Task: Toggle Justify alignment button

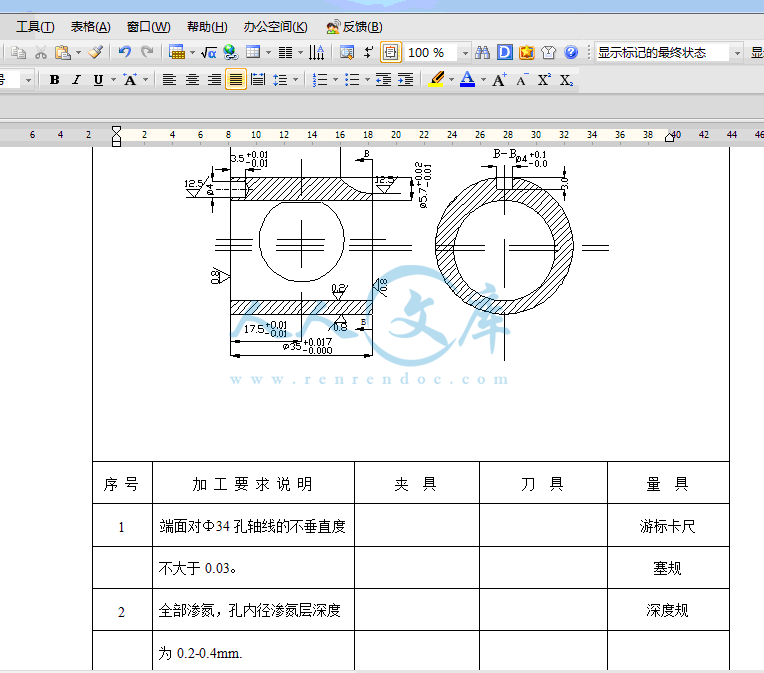Action: pyautogui.click(x=236, y=79)
